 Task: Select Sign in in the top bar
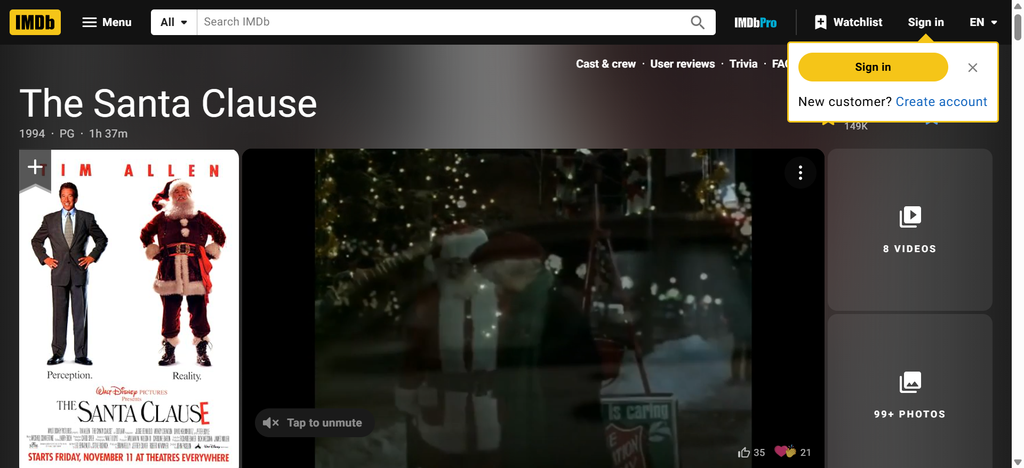[x=925, y=22]
